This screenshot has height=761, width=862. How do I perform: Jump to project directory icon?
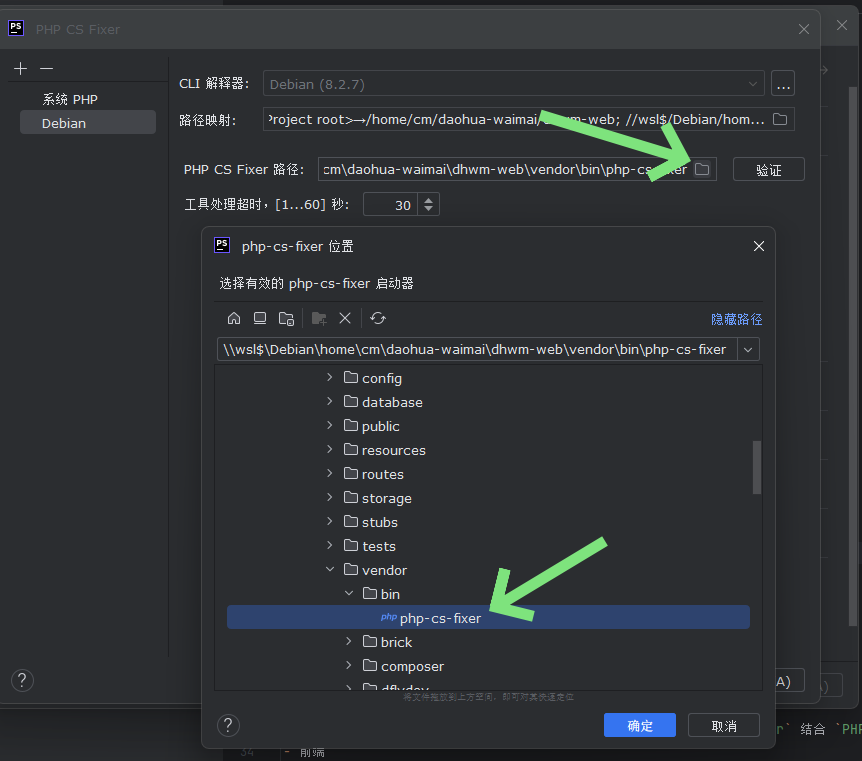[286, 318]
